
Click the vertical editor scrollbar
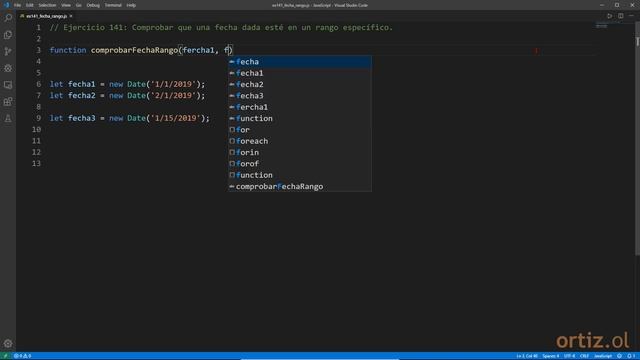(x=637, y=139)
